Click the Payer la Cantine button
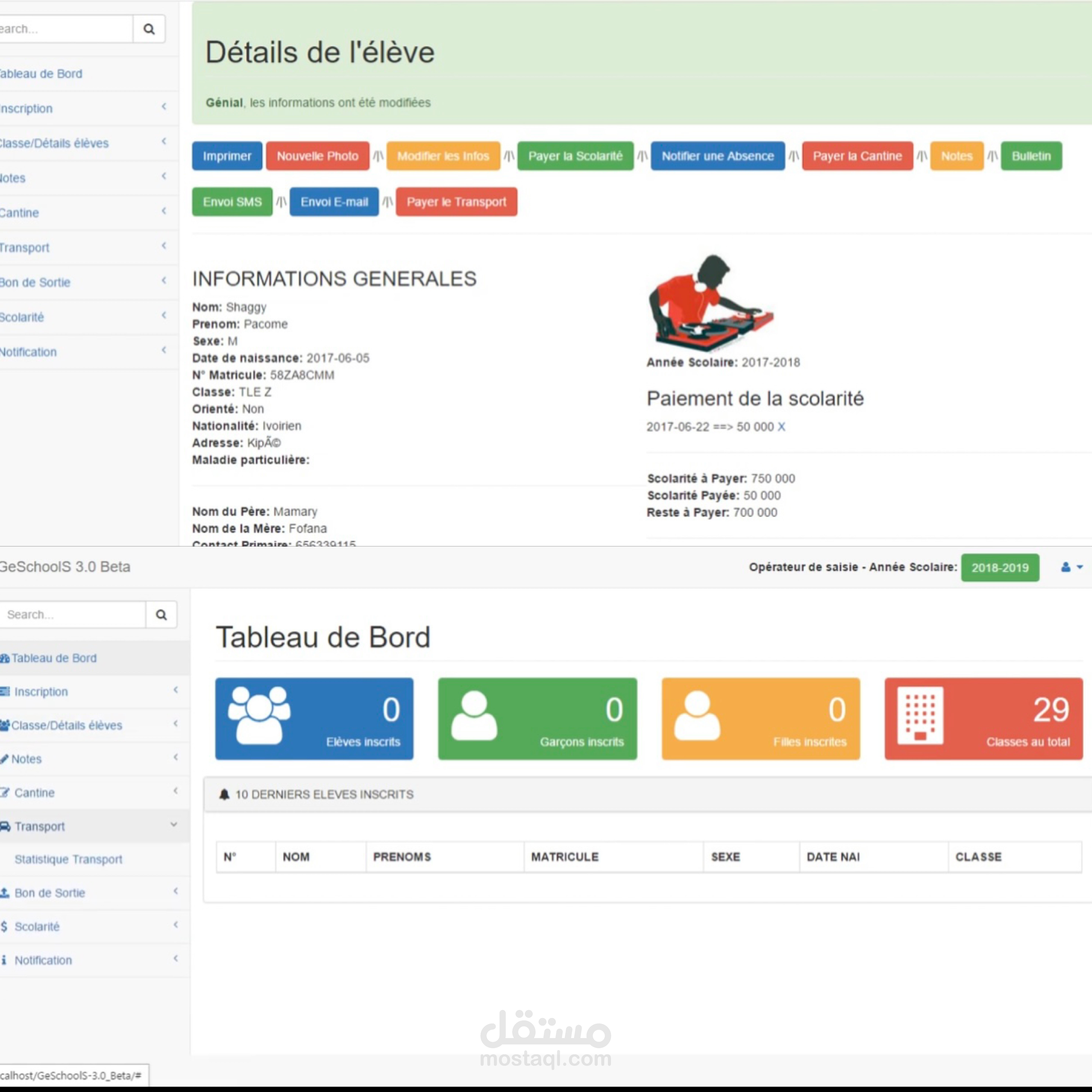 857,156
